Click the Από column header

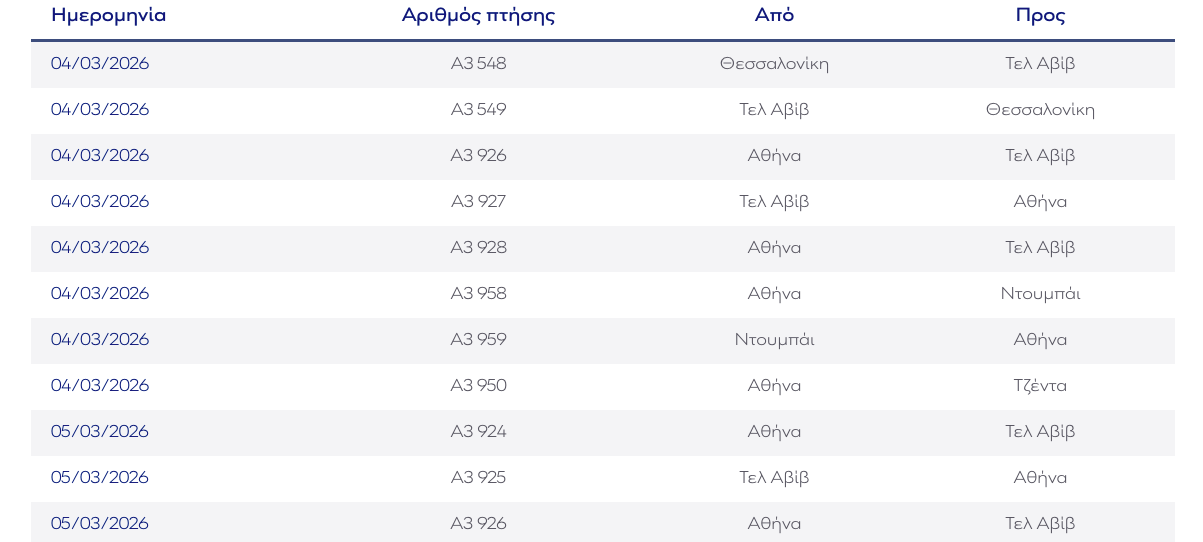pyautogui.click(x=774, y=15)
